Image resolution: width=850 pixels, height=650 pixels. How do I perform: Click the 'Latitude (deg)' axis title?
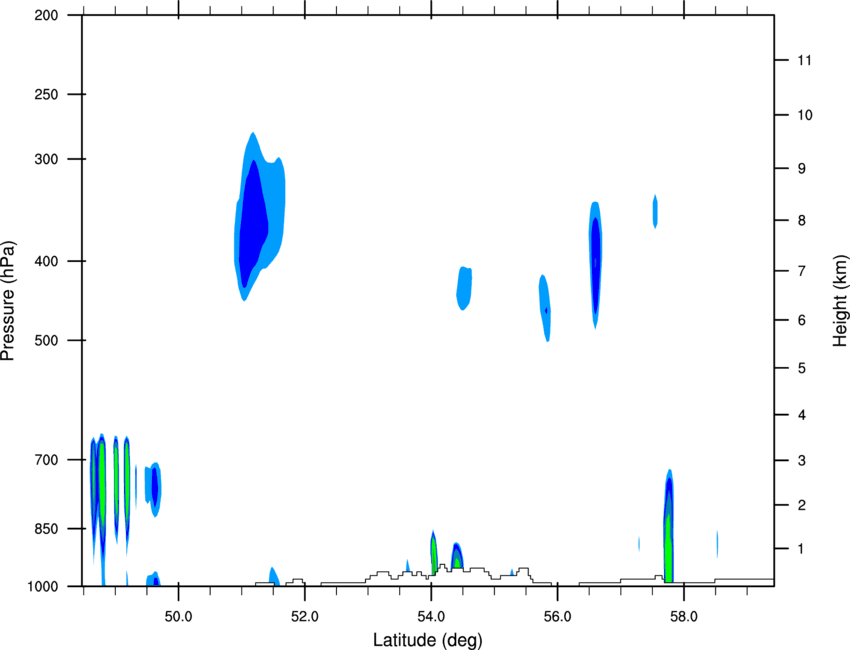(427, 640)
